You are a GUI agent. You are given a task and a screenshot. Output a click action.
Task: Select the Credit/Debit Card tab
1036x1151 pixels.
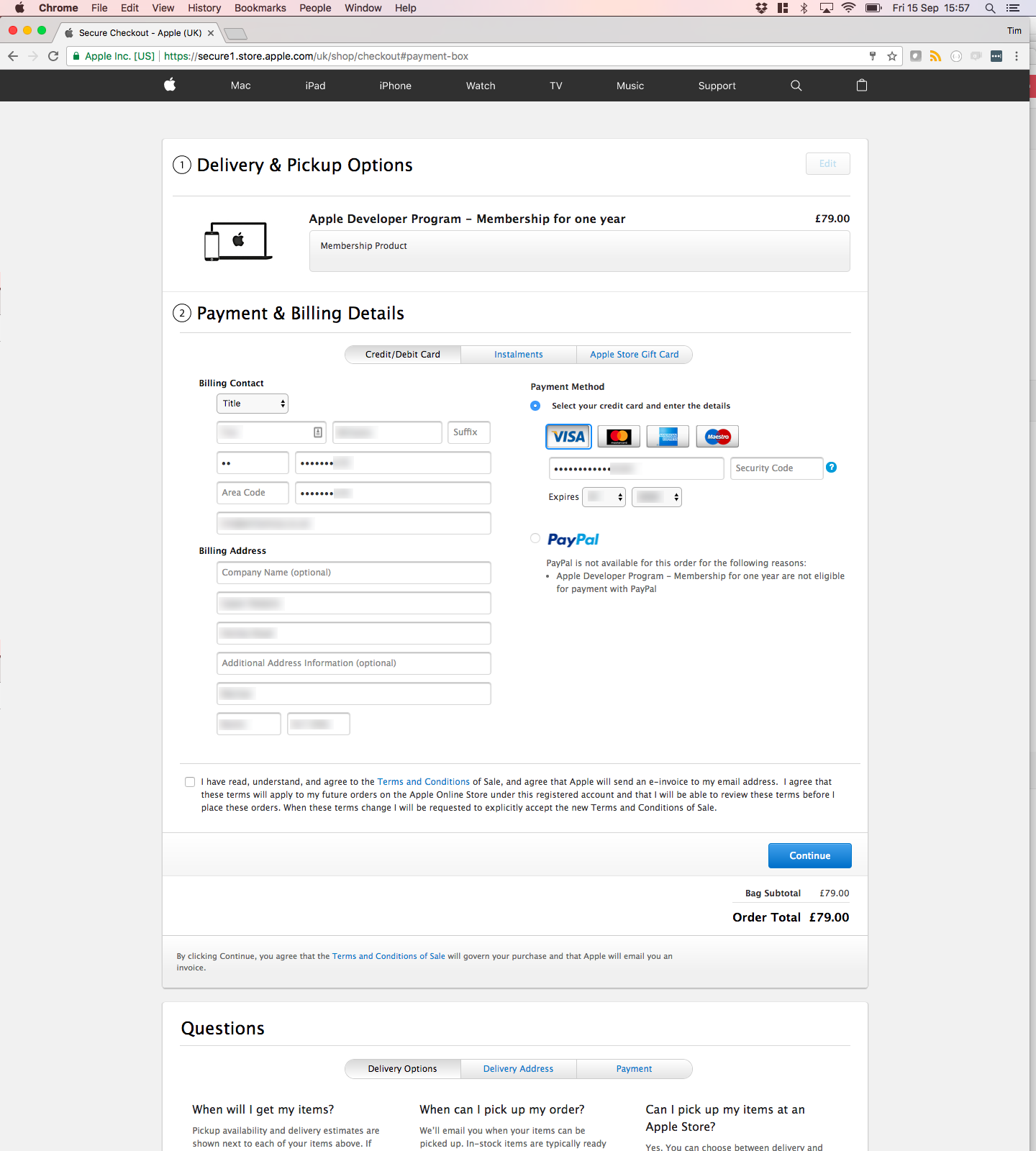(403, 355)
